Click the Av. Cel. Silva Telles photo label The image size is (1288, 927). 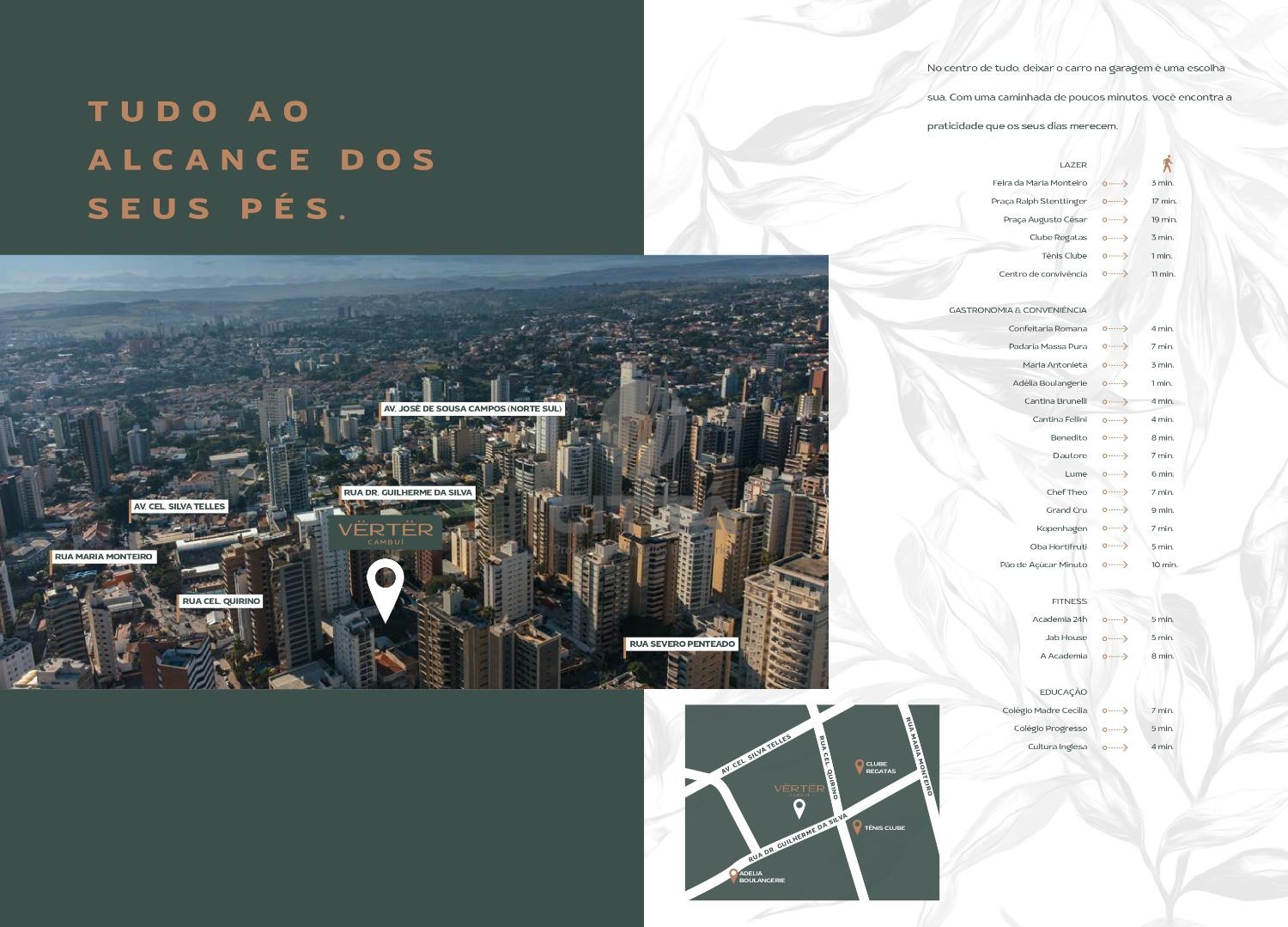pos(179,507)
